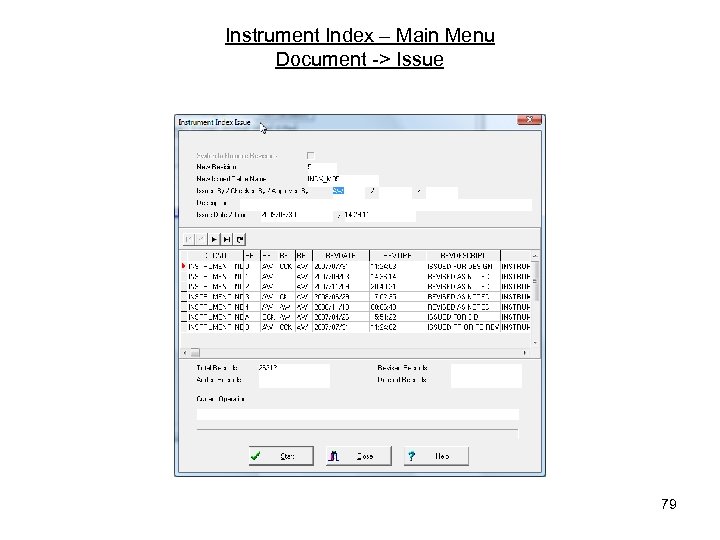Click the green checkmark Start button
Image resolution: width=720 pixels, height=540 pixels.
[281, 456]
